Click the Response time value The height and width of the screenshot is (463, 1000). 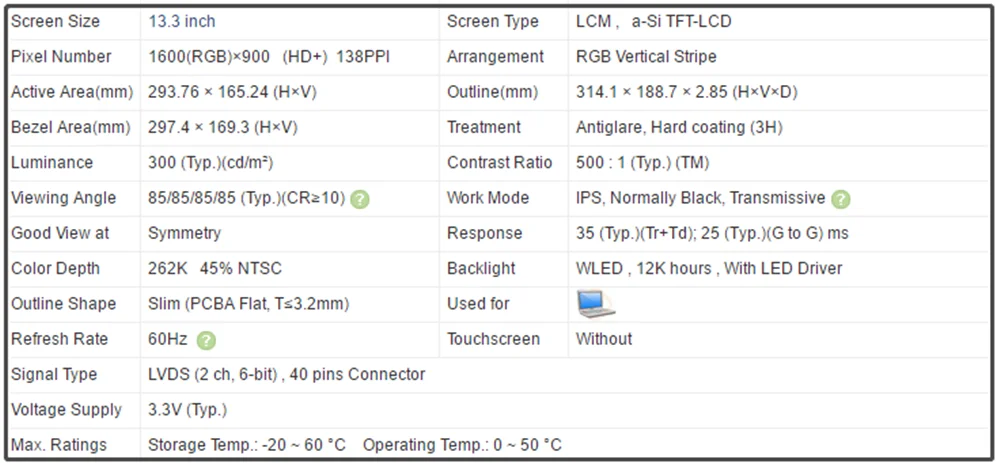tap(712, 233)
